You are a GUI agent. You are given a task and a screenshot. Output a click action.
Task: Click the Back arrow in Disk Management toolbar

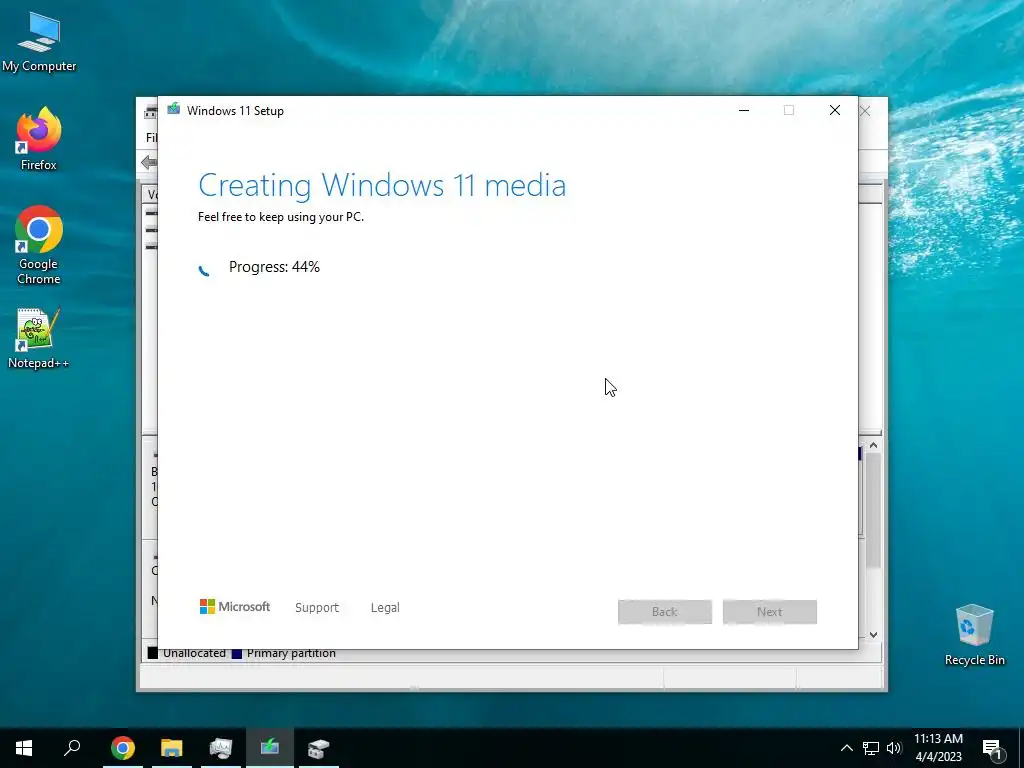pyautogui.click(x=149, y=162)
